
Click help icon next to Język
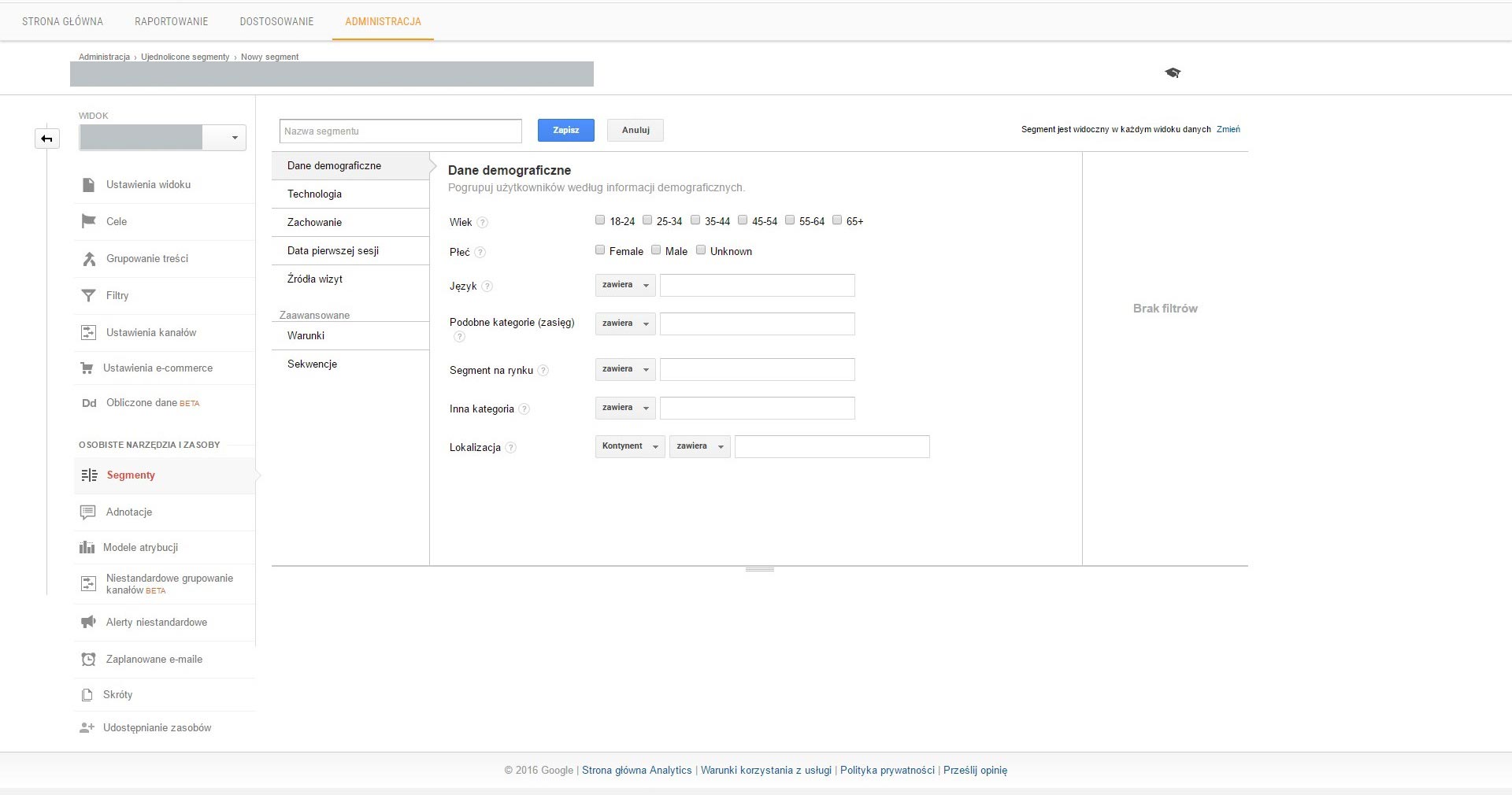coord(487,287)
